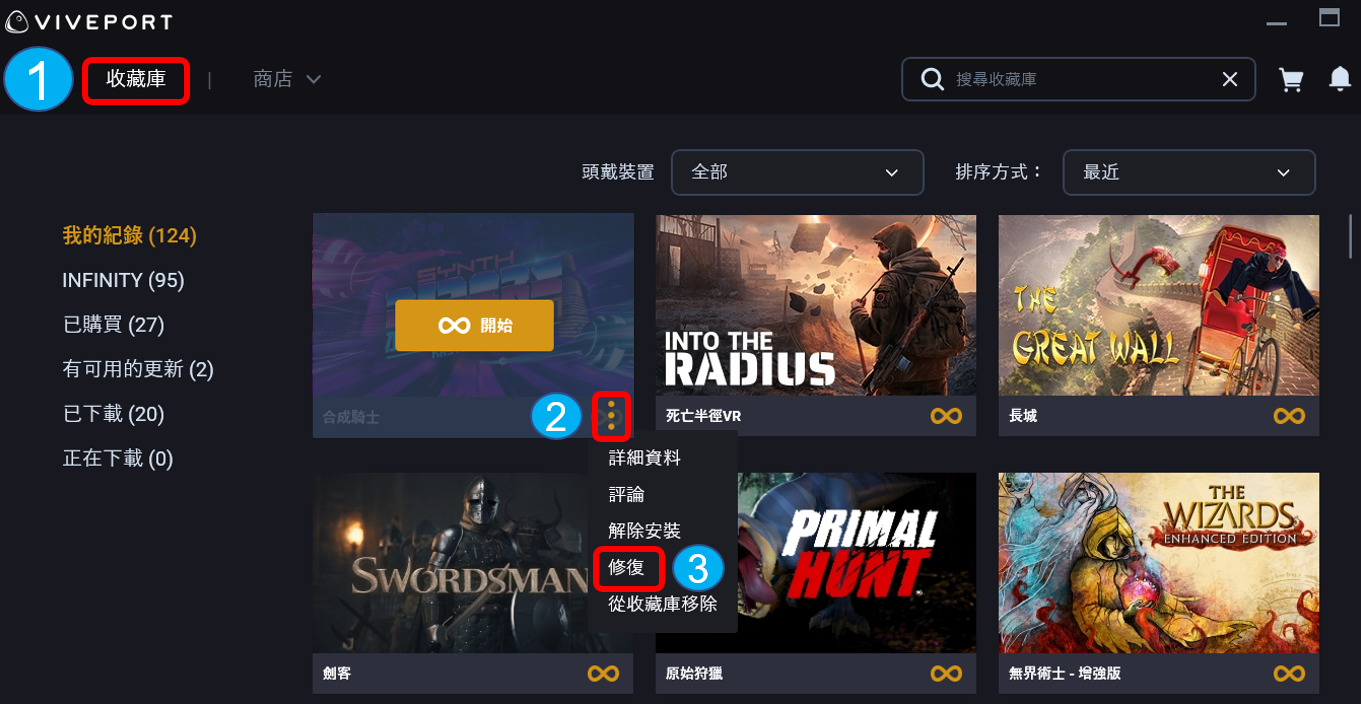Open the notifications bell icon
1361x704 pixels.
pos(1340,79)
